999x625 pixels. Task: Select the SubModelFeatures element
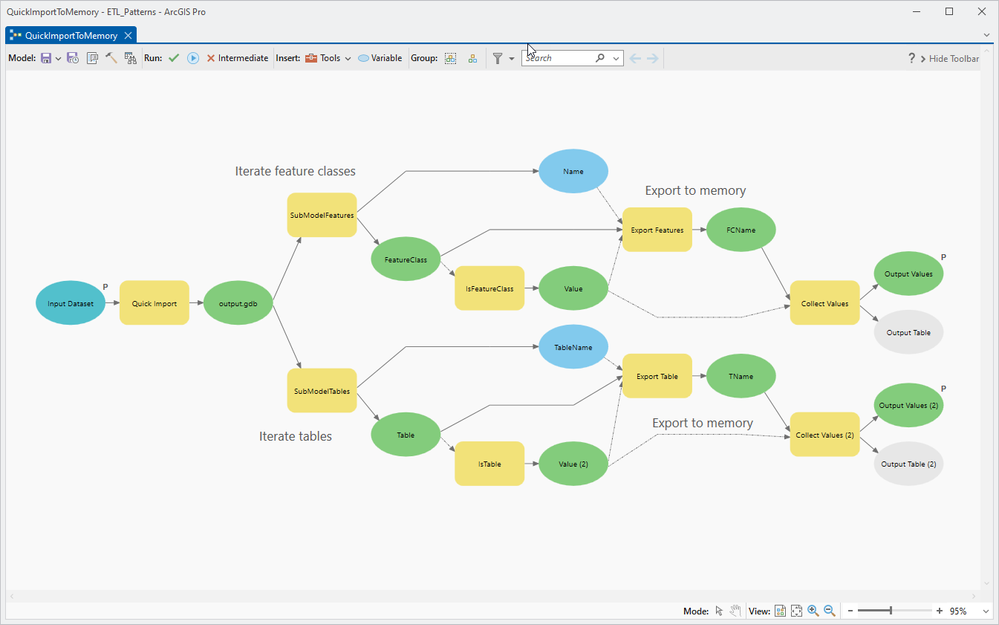coord(322,215)
